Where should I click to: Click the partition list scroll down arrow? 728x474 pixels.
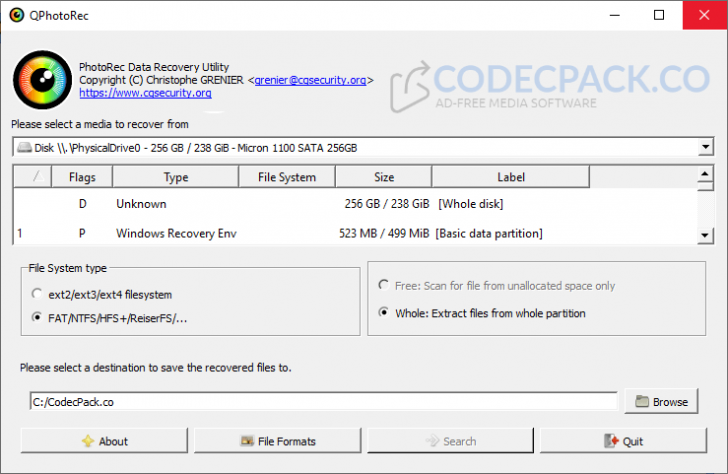(x=705, y=235)
